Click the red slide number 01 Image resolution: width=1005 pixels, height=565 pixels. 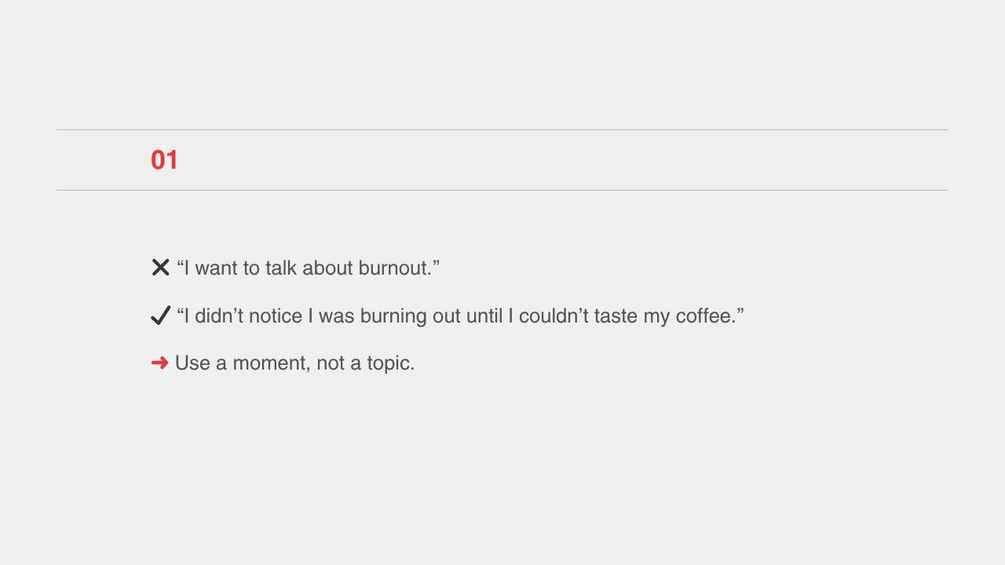pos(164,160)
